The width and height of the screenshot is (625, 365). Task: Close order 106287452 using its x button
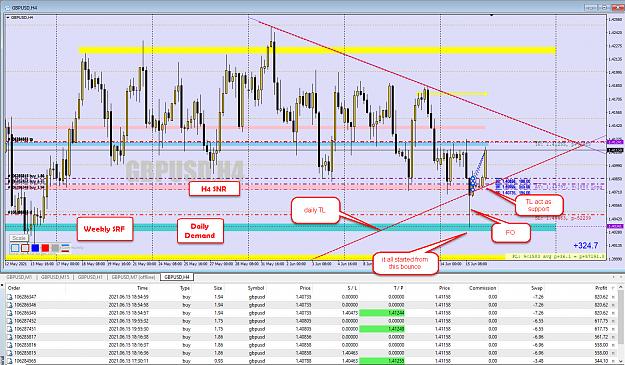(613, 321)
